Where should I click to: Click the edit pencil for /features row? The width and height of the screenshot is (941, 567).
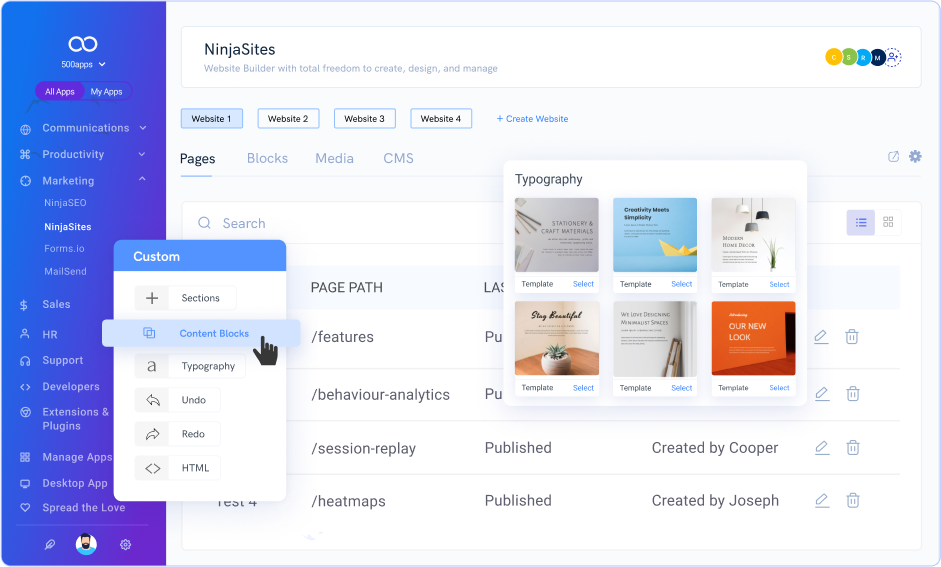coord(821,337)
